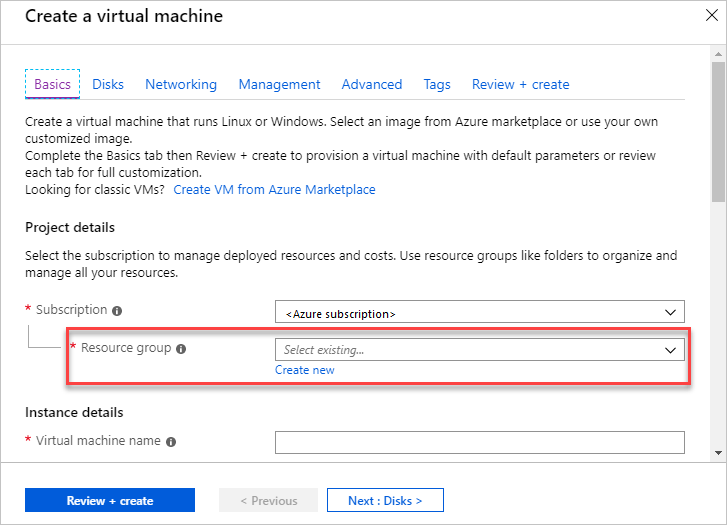Select the Advanced tab

(x=372, y=85)
